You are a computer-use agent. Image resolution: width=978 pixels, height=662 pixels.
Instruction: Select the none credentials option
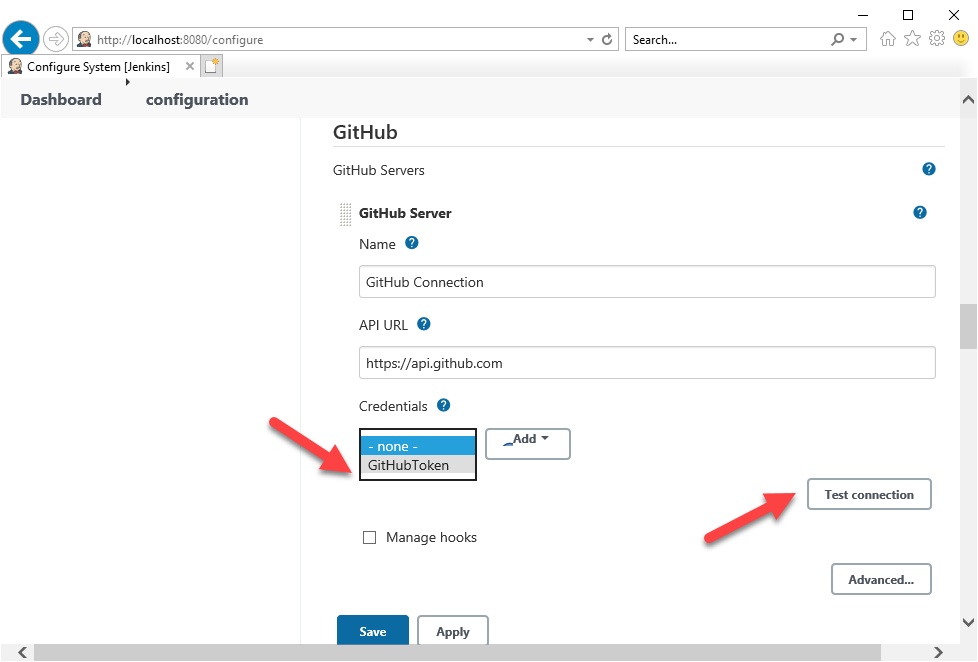pos(418,446)
